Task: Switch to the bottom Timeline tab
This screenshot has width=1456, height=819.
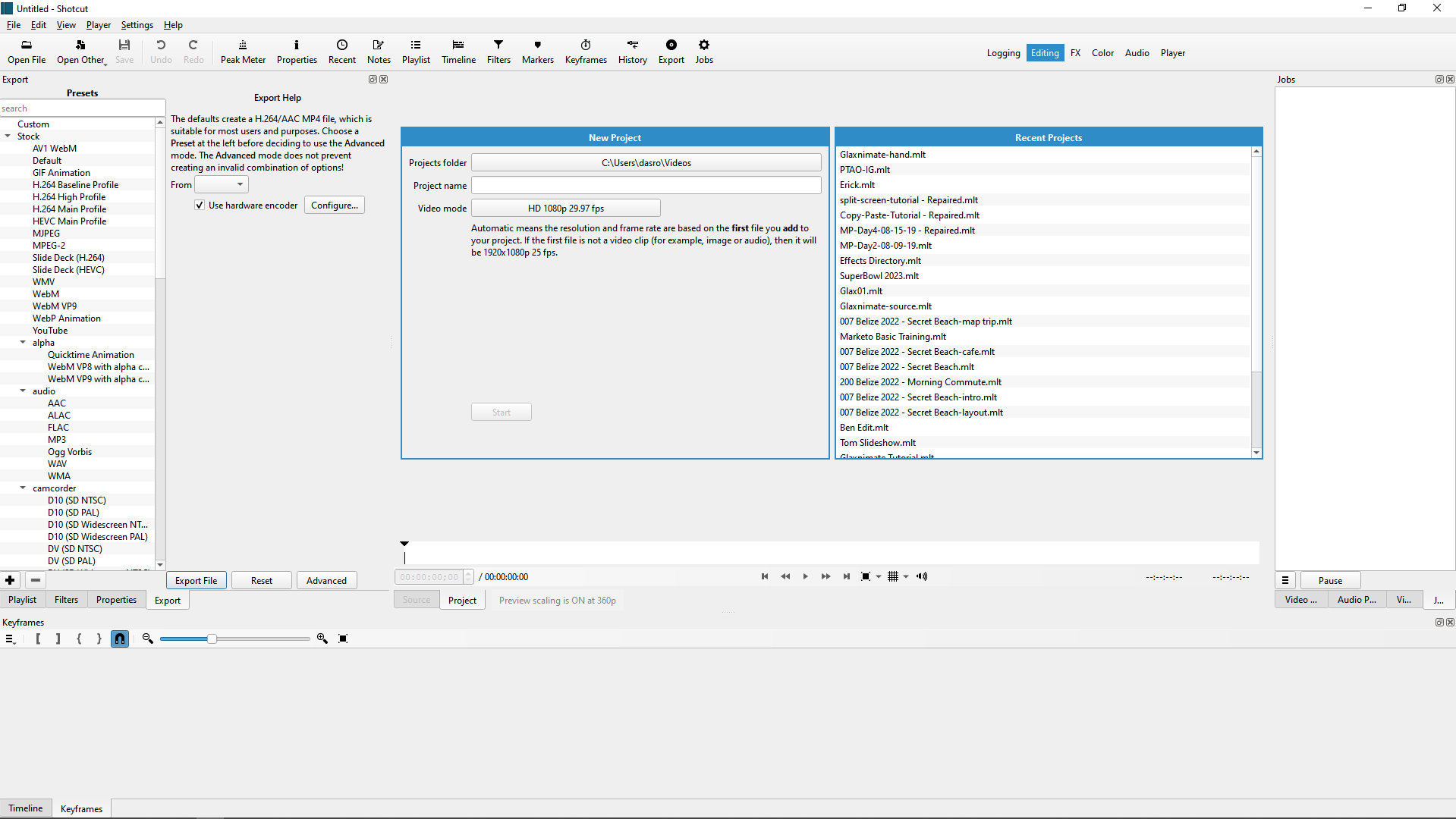Action: click(x=26, y=808)
